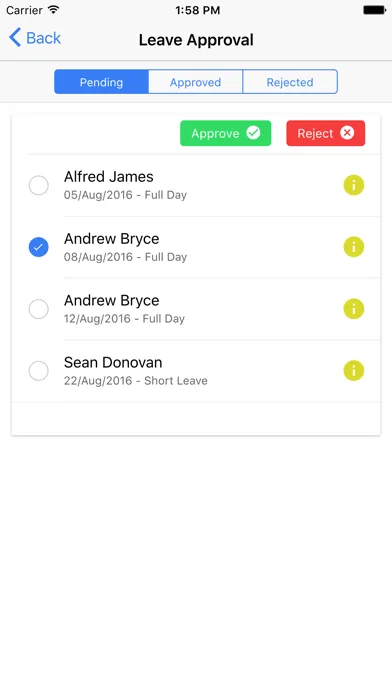The image size is (392, 696).
Task: Uncheck Andrew Bryce 08/Aug/2016 selection
Action: (39, 247)
